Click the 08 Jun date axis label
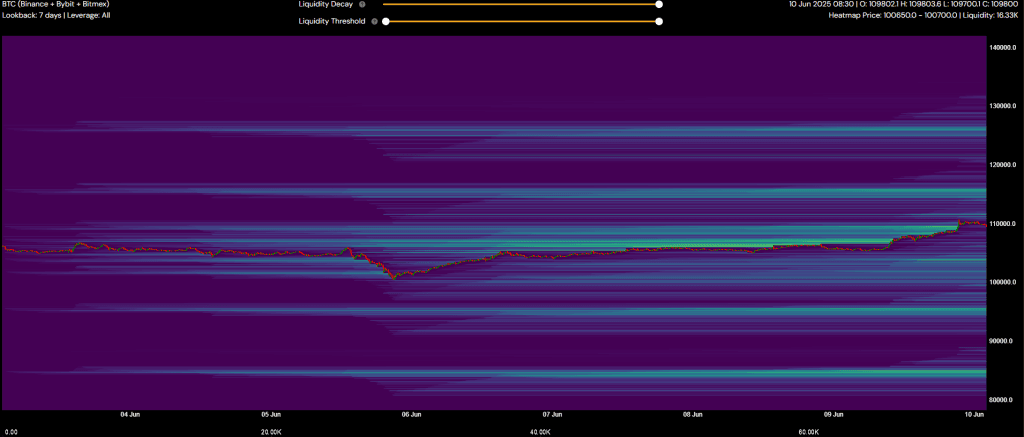 pos(693,414)
